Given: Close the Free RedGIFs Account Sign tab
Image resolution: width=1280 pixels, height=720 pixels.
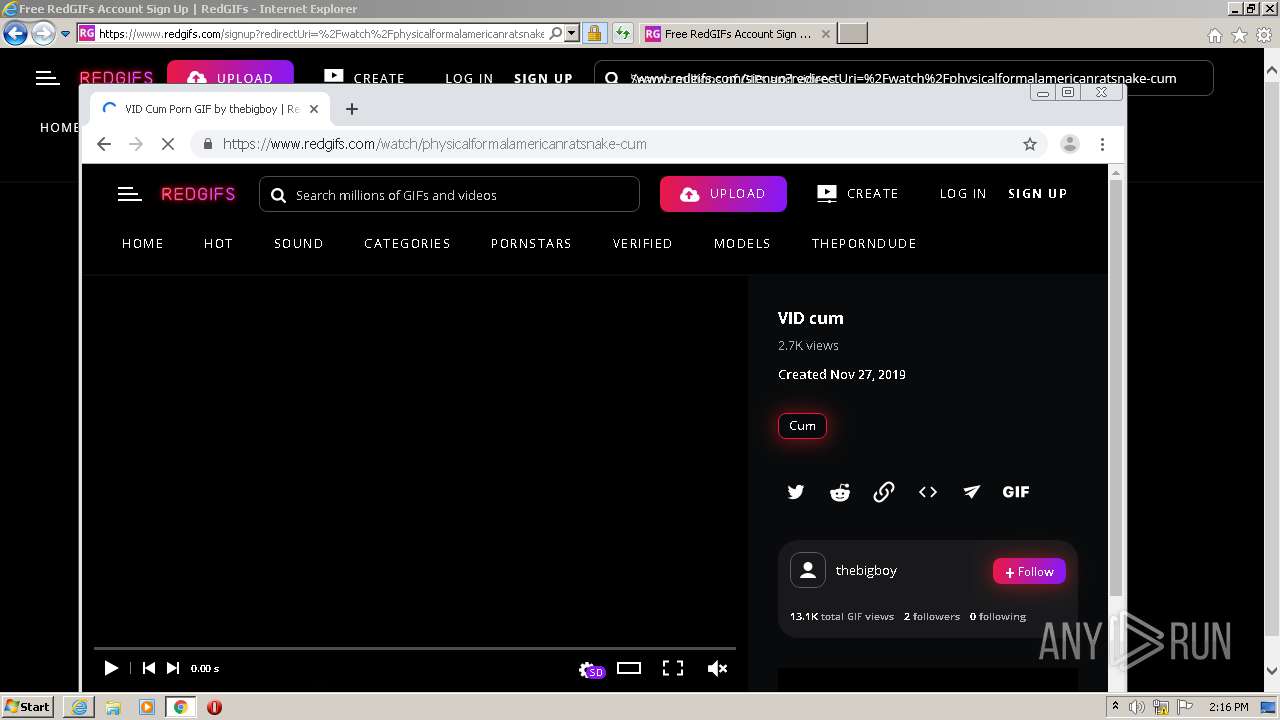Looking at the screenshot, I should point(825,34).
